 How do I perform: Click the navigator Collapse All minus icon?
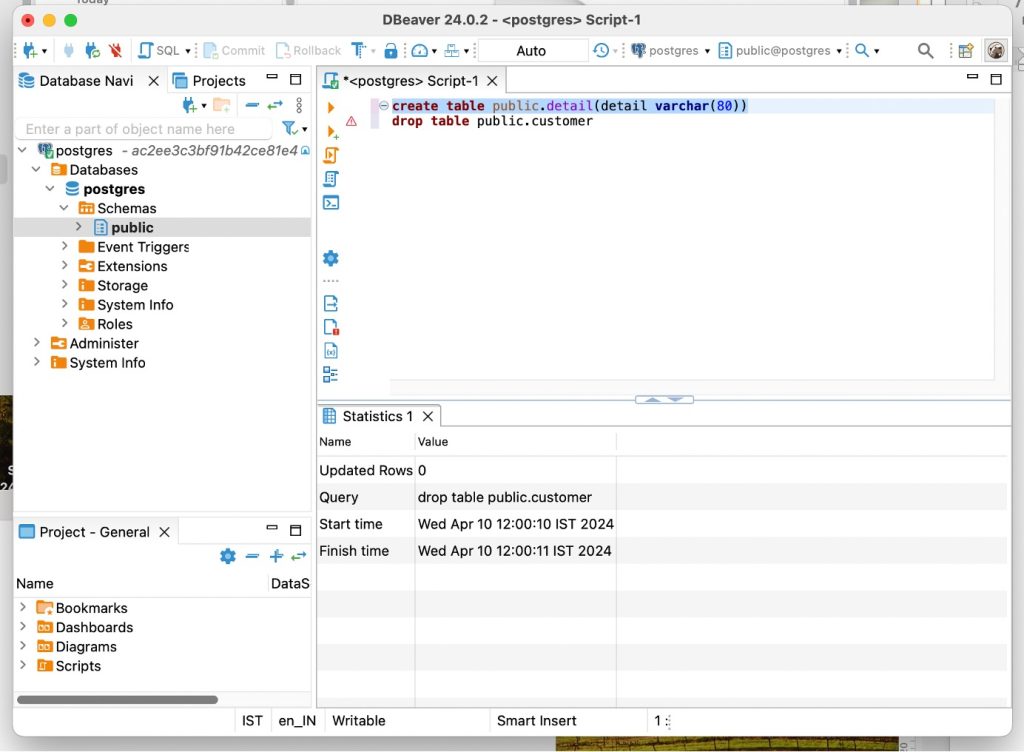click(x=253, y=105)
